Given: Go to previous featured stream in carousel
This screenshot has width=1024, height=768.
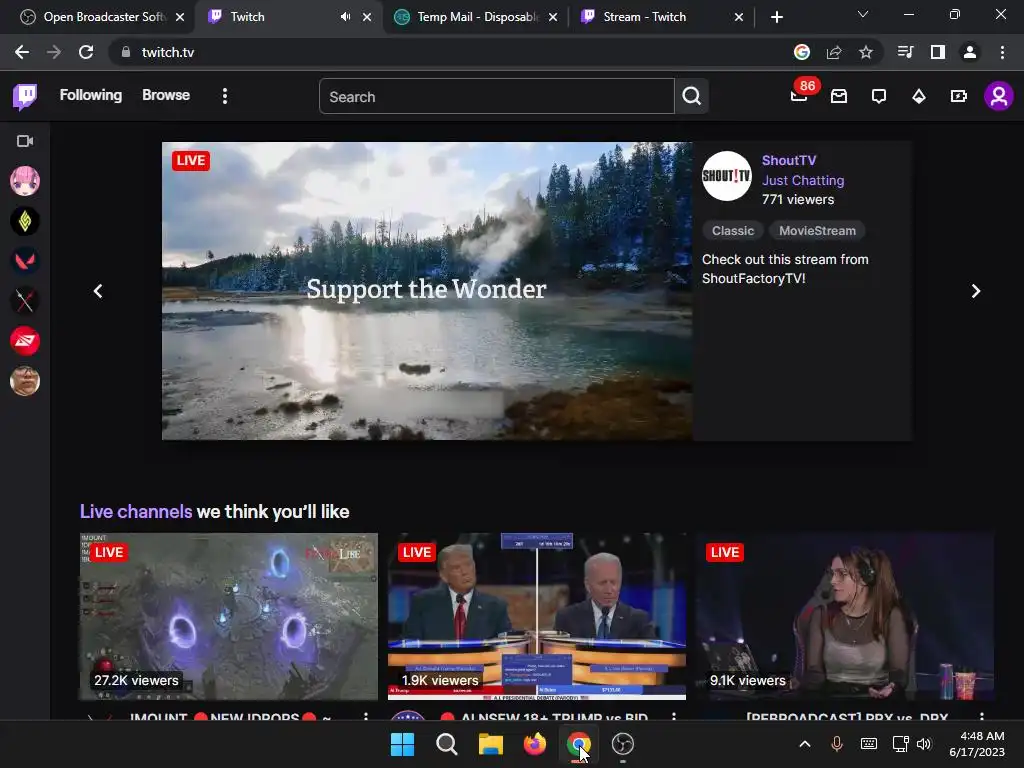Looking at the screenshot, I should coord(98,291).
